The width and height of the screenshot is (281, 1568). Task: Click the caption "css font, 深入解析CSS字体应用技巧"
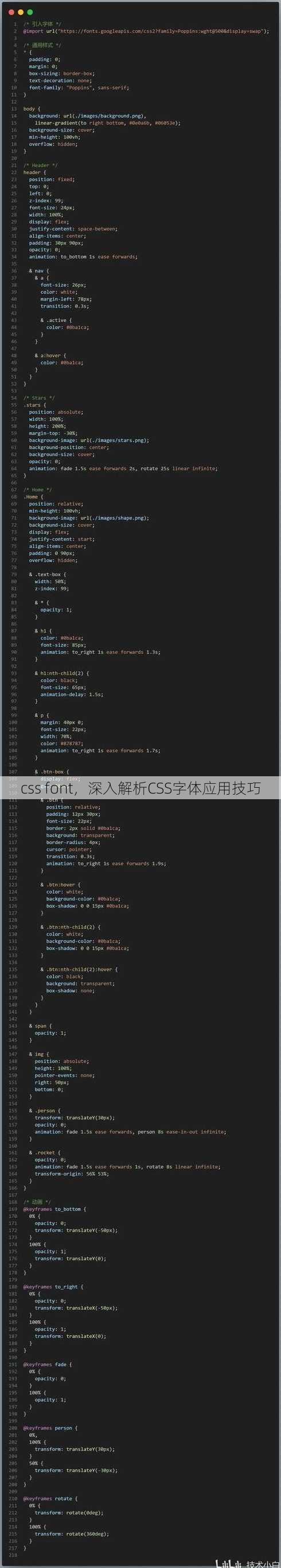pos(140,789)
